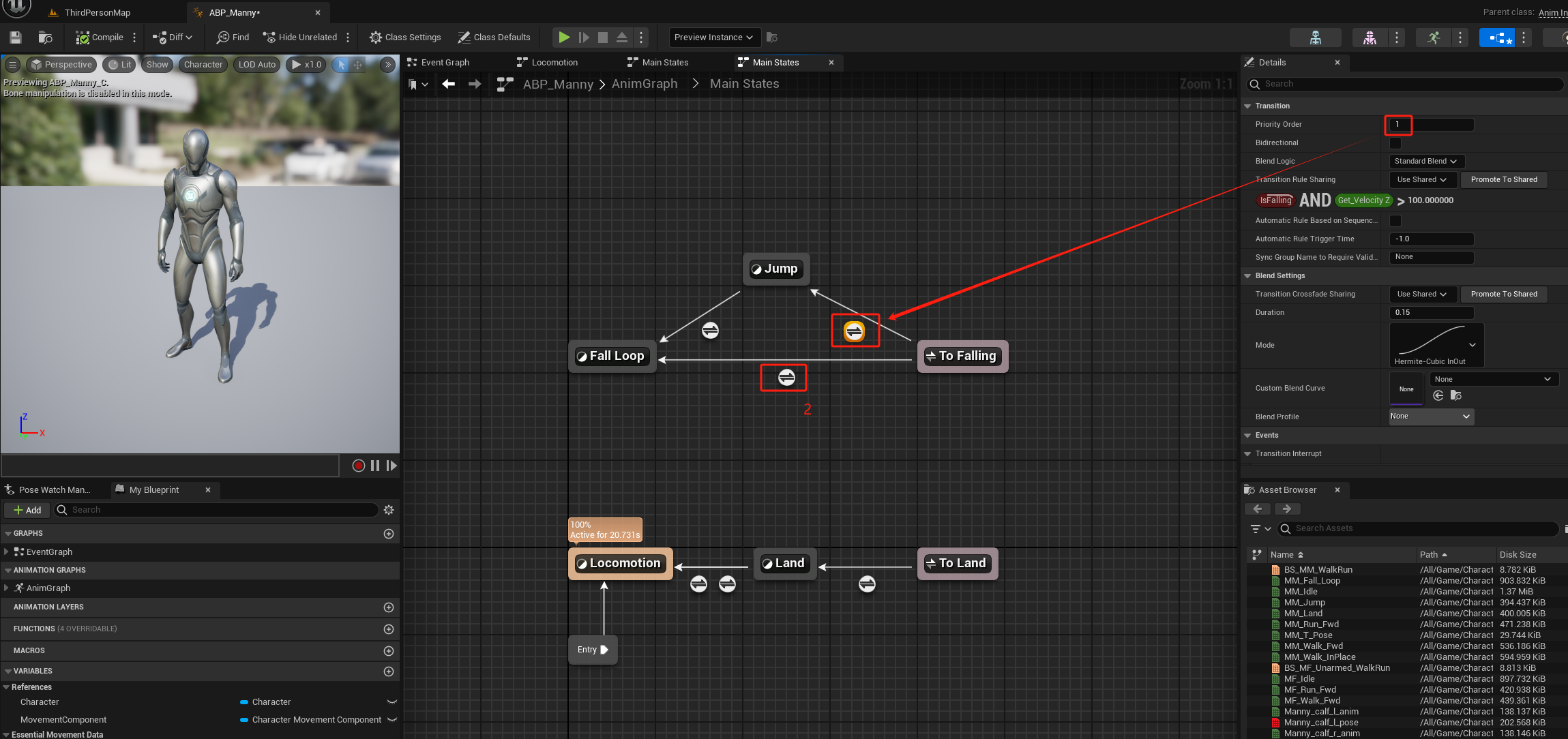This screenshot has width=1568, height=739.
Task: Open the Locomotion graph tab
Action: [554, 63]
